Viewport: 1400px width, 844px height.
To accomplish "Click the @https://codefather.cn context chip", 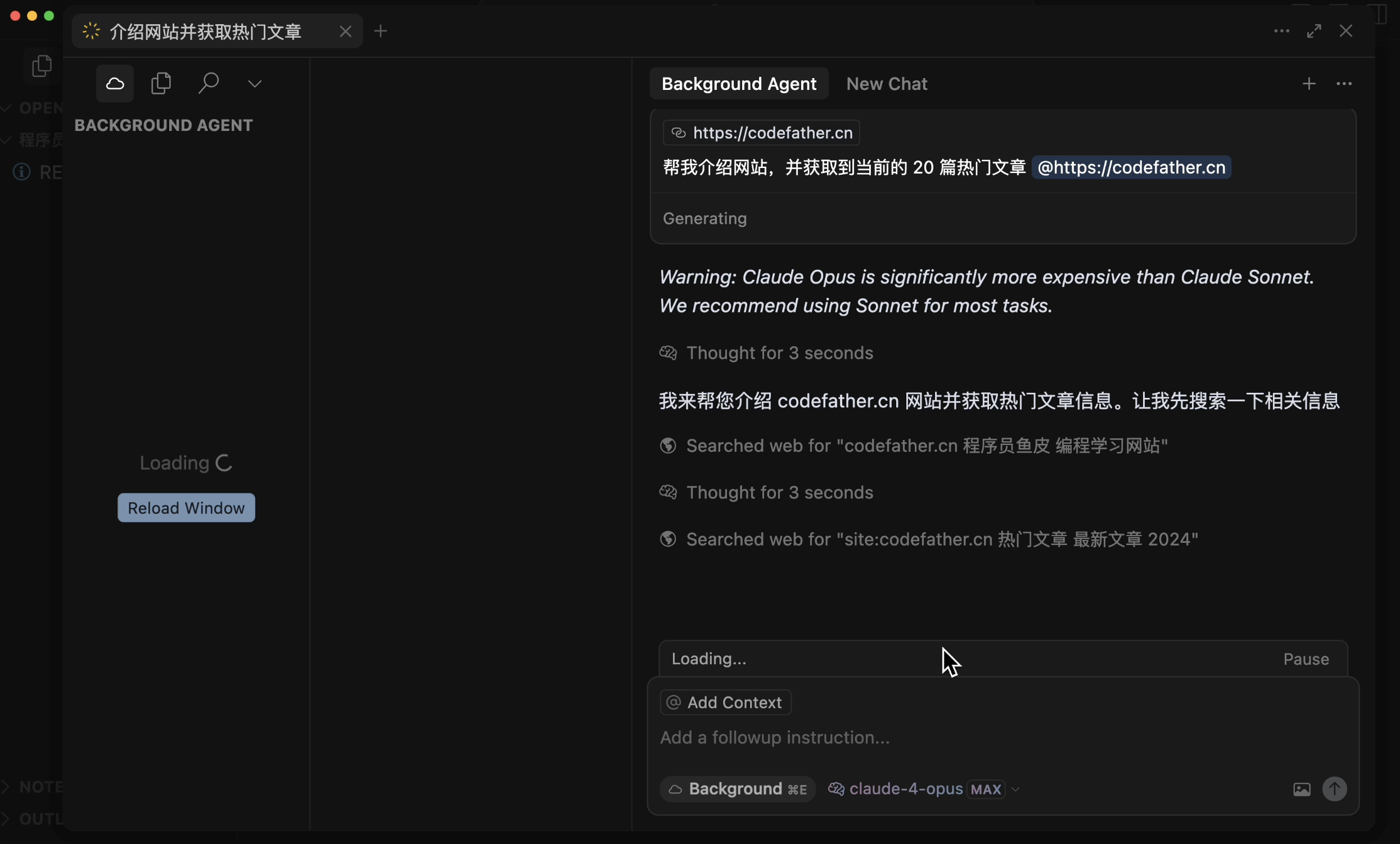I will pyautogui.click(x=1131, y=167).
